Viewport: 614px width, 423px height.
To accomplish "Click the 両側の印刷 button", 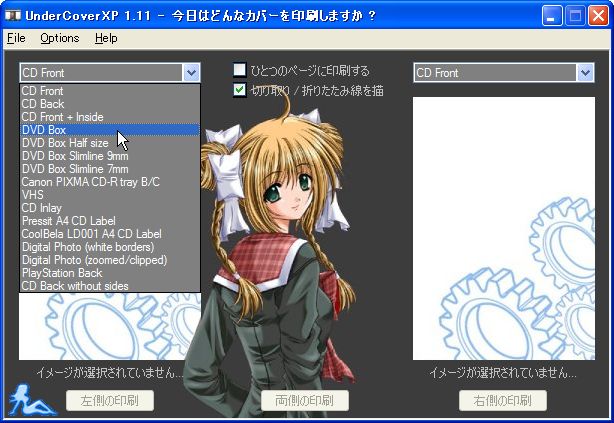I will click(305, 400).
